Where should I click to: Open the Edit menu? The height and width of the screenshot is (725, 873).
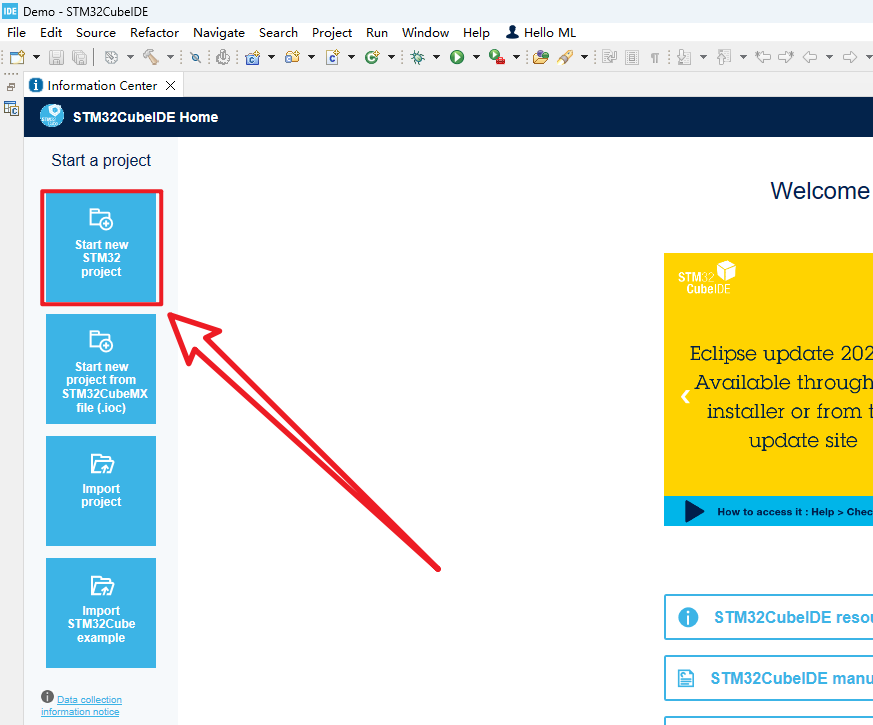51,33
